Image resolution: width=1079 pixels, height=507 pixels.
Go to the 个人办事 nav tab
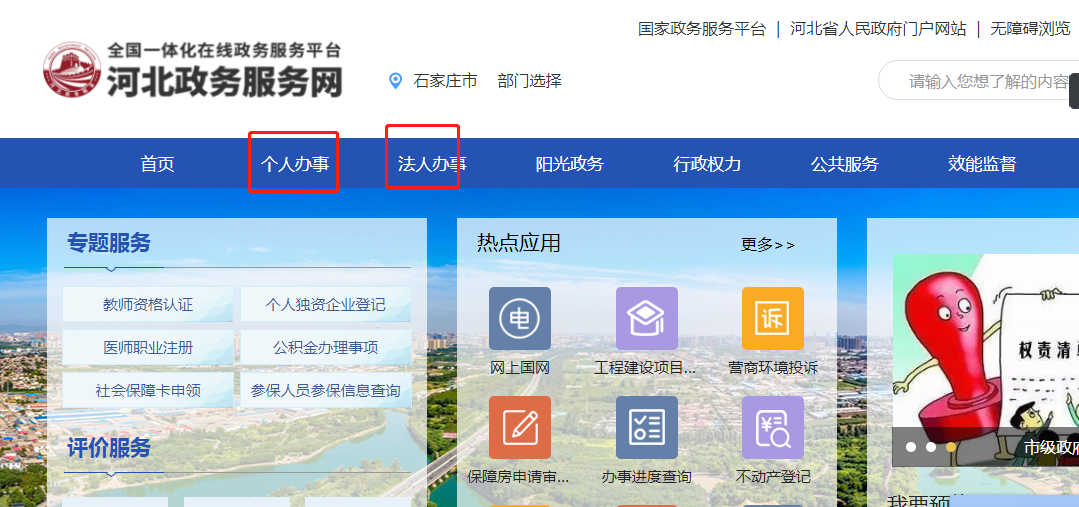(294, 164)
